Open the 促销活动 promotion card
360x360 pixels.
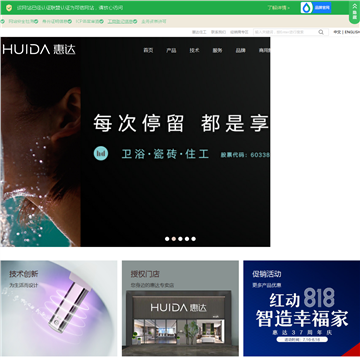(x=302, y=308)
